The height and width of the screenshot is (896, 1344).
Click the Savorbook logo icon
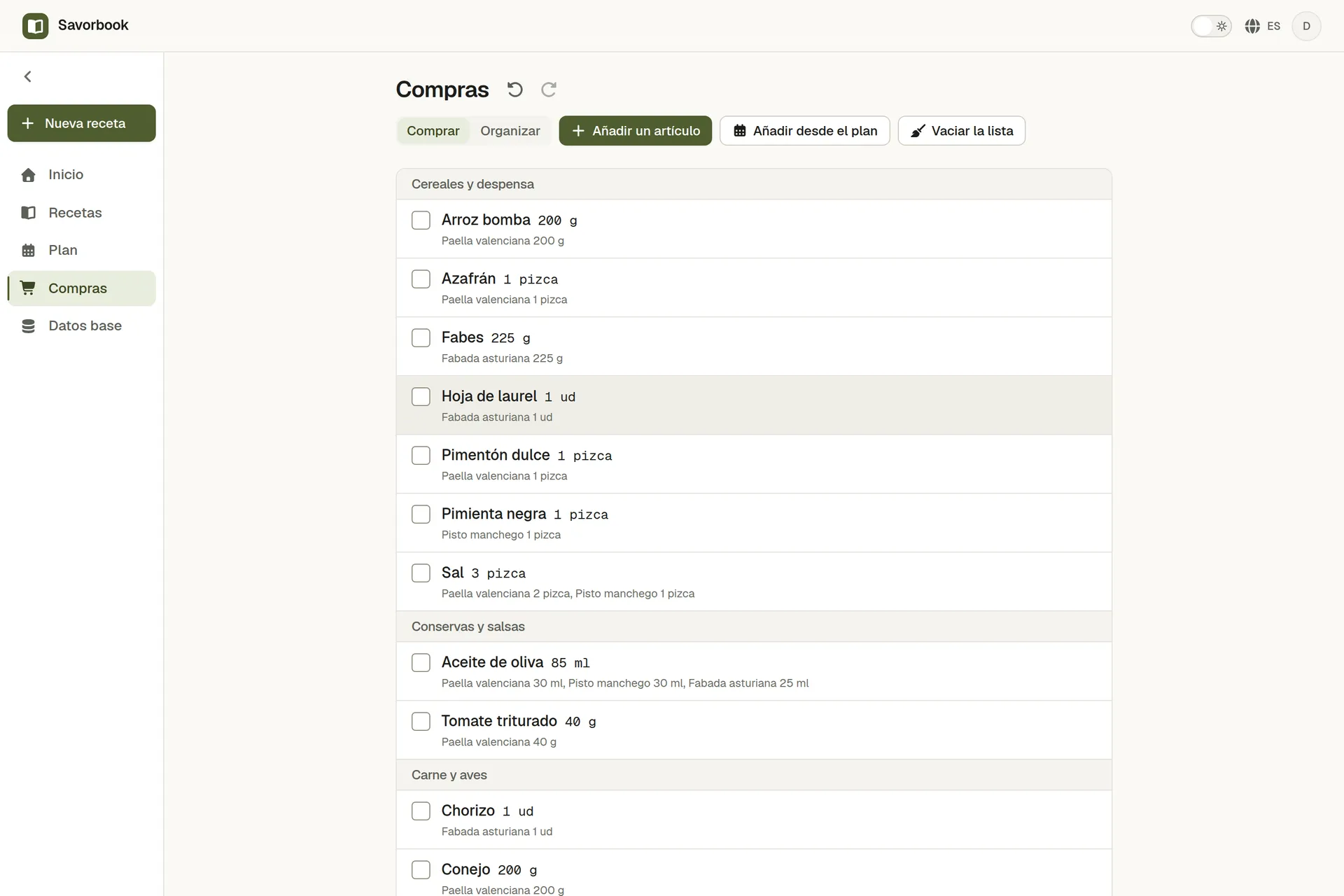pyautogui.click(x=36, y=26)
